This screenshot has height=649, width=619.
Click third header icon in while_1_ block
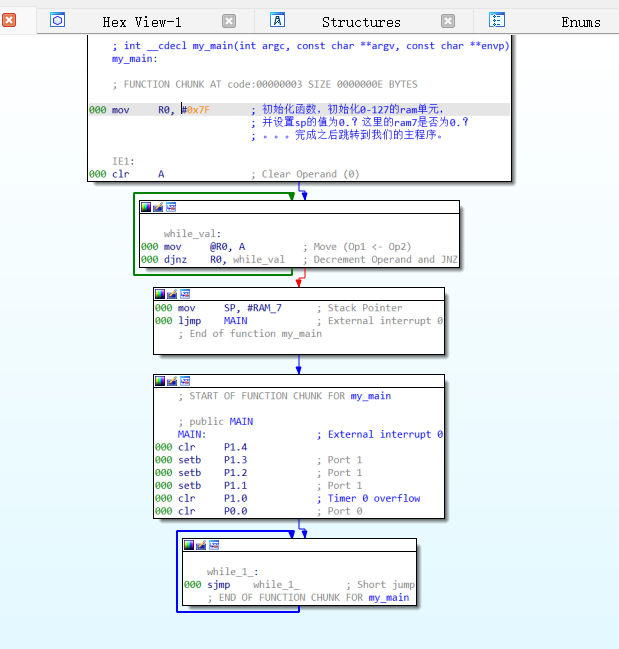coord(214,545)
